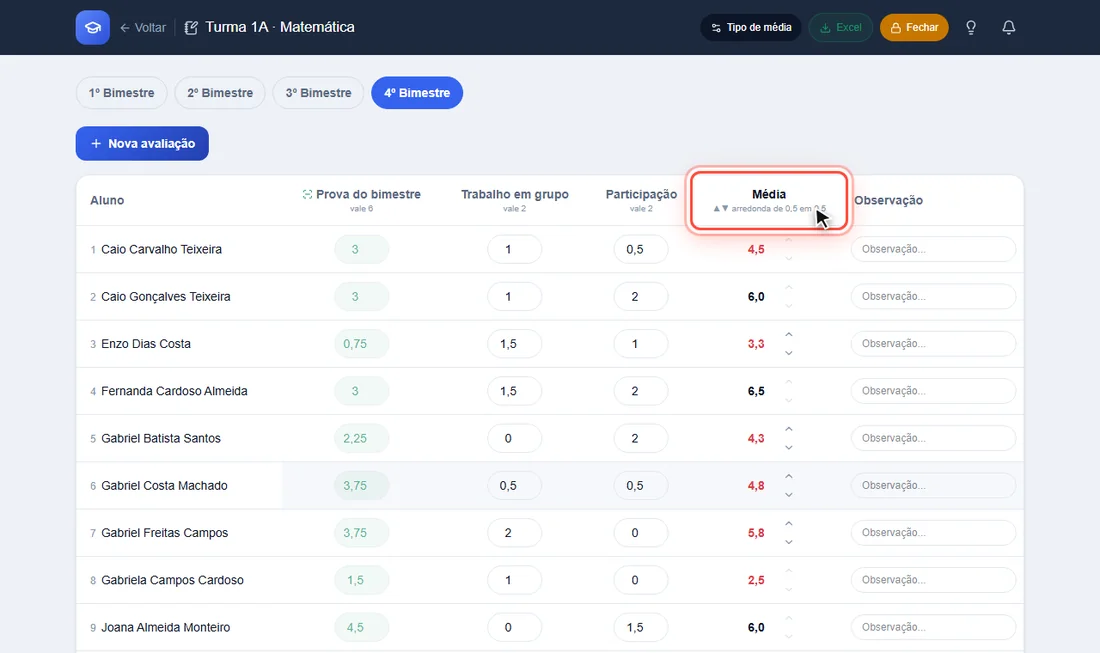Screen dimensions: 1100x653
Task: Edit Enzo Dias Costa's Trabalho em grupo grade
Action: coord(514,344)
